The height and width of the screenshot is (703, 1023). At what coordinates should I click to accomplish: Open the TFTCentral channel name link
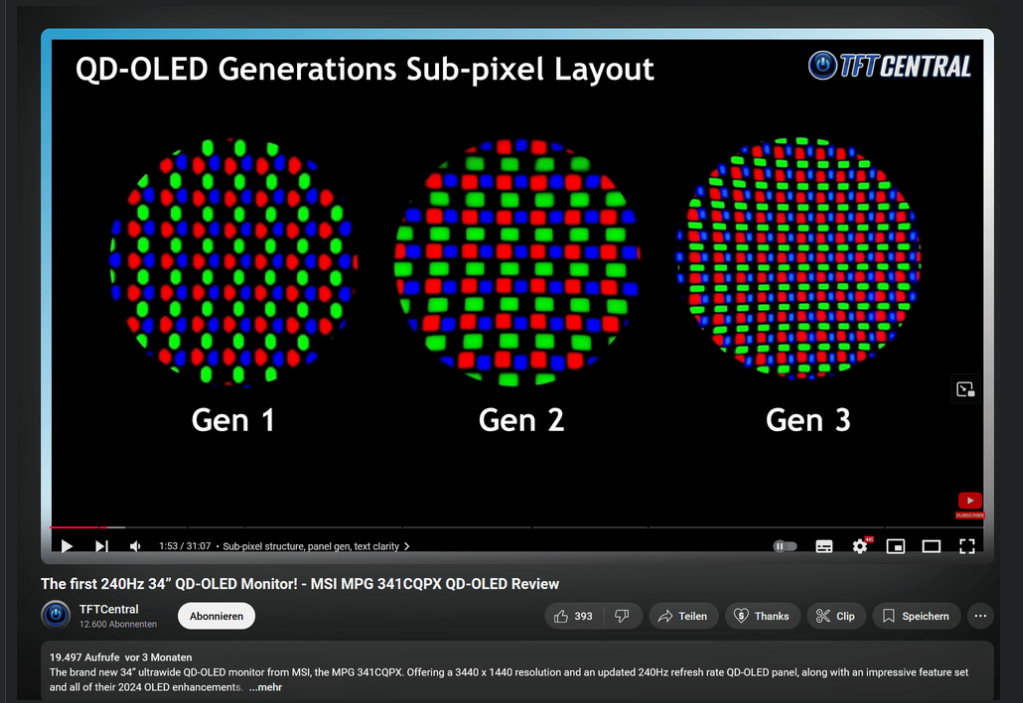coord(109,609)
